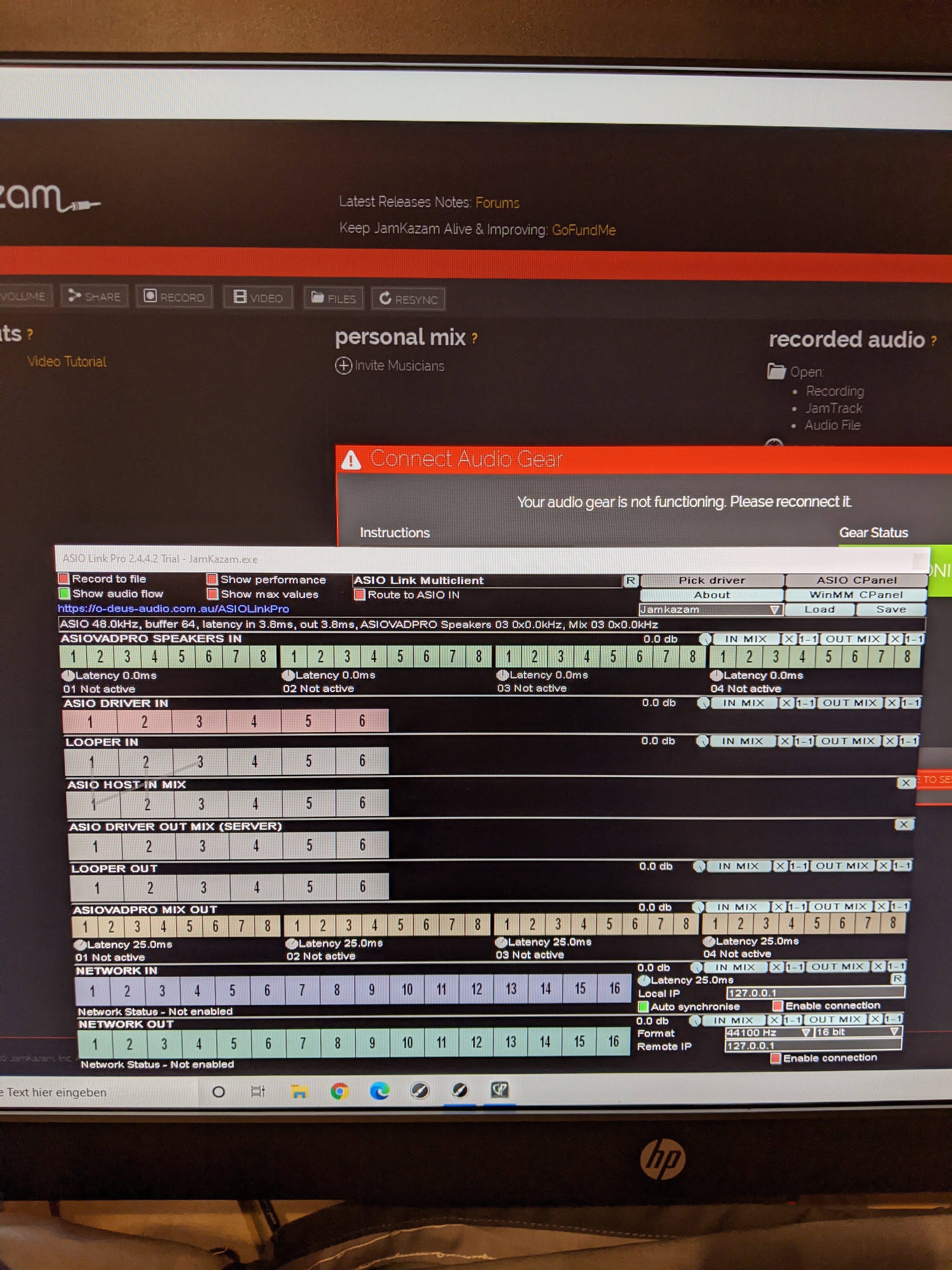Toggle Auto synchronise checkbox
Viewport: 952px width, 1270px height.
[x=643, y=1006]
